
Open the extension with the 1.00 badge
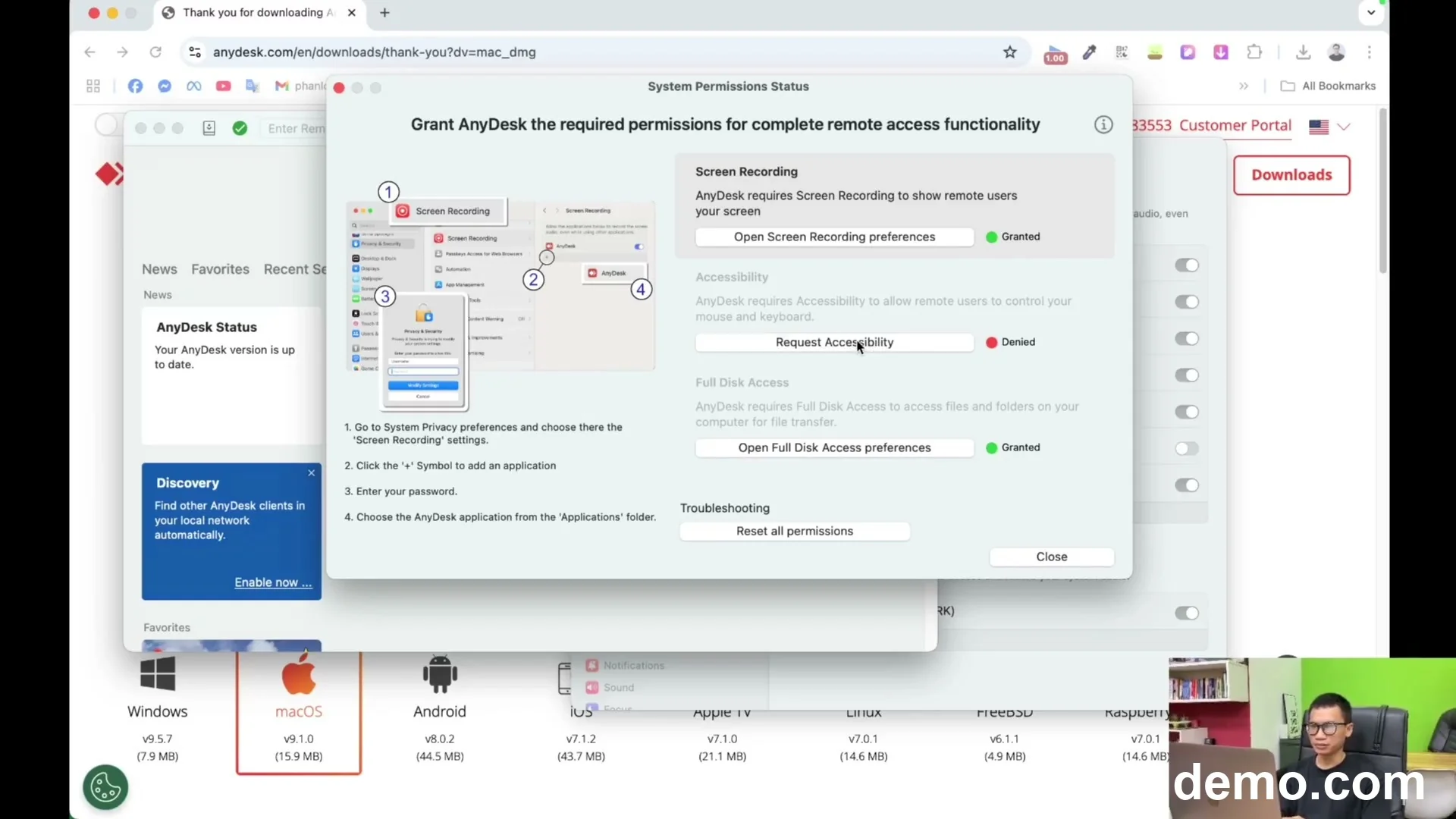click(1056, 53)
